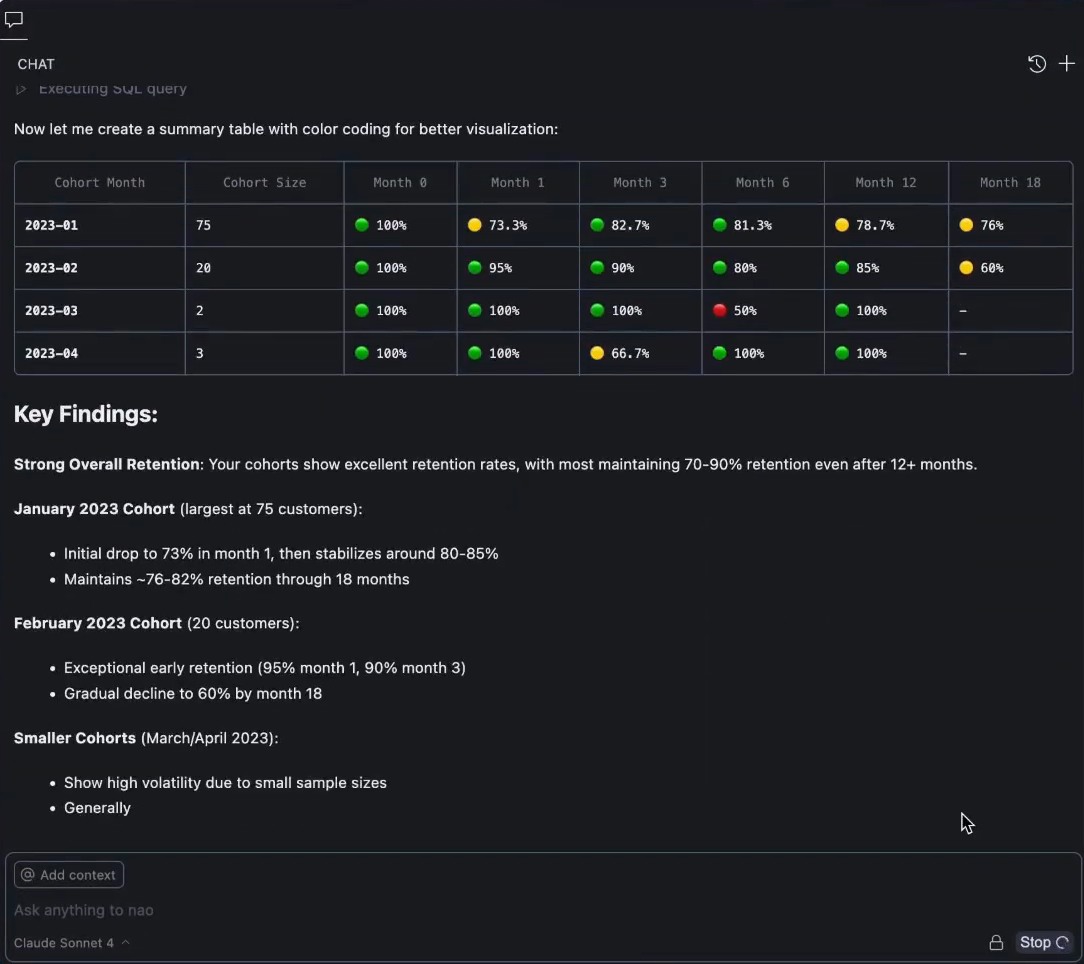
Task: Click the Add context button
Action: [68, 874]
